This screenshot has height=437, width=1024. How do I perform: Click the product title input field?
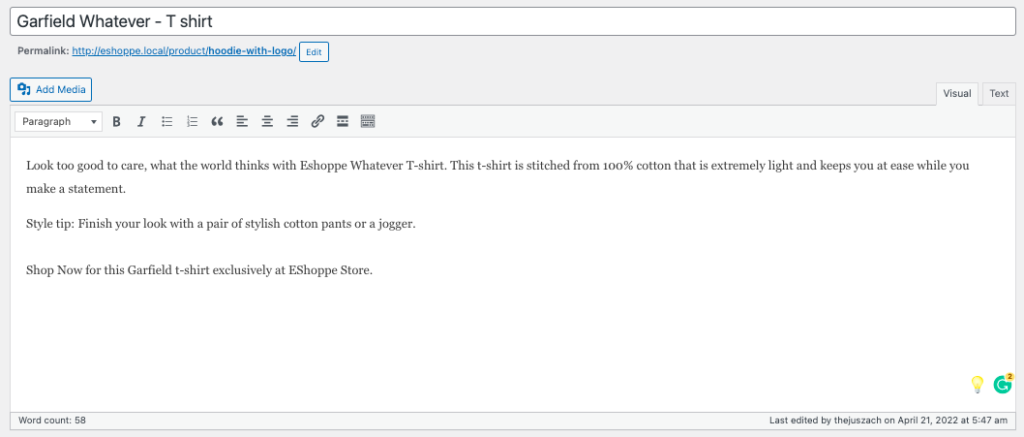[x=512, y=22]
